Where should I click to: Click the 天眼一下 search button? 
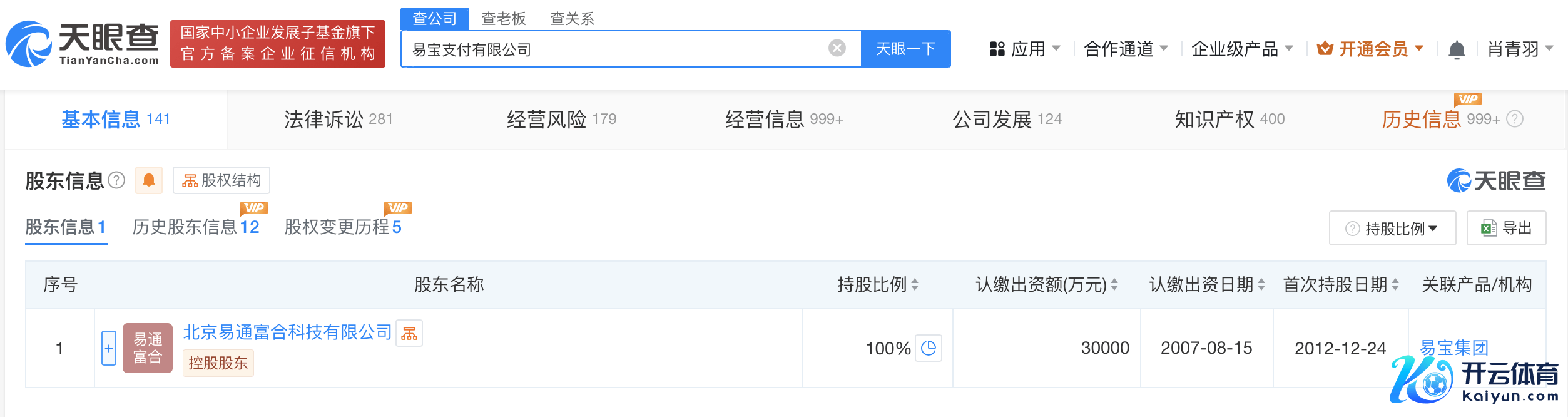pyautogui.click(x=905, y=49)
